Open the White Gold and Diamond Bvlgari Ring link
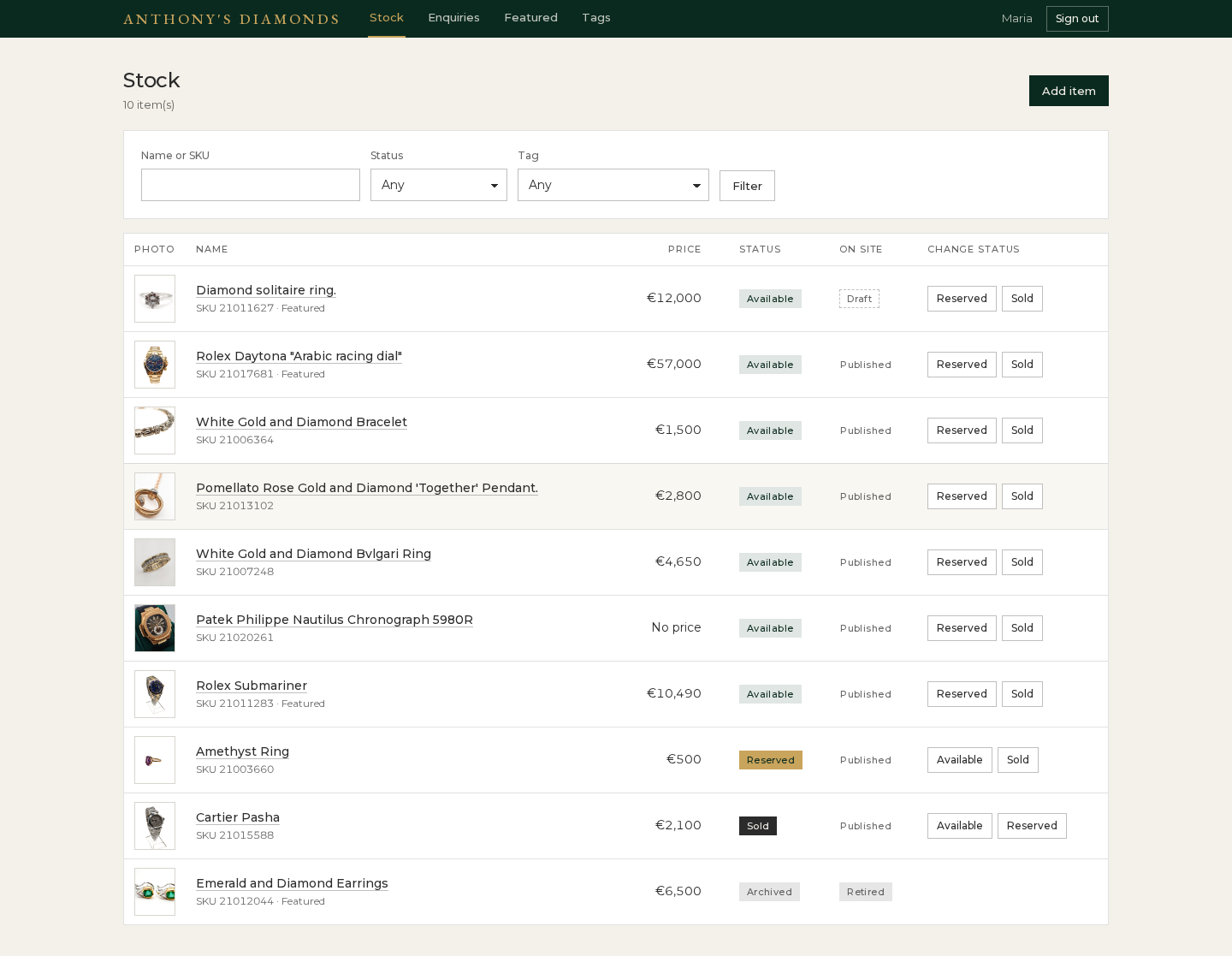Image resolution: width=1232 pixels, height=956 pixels. (x=313, y=554)
